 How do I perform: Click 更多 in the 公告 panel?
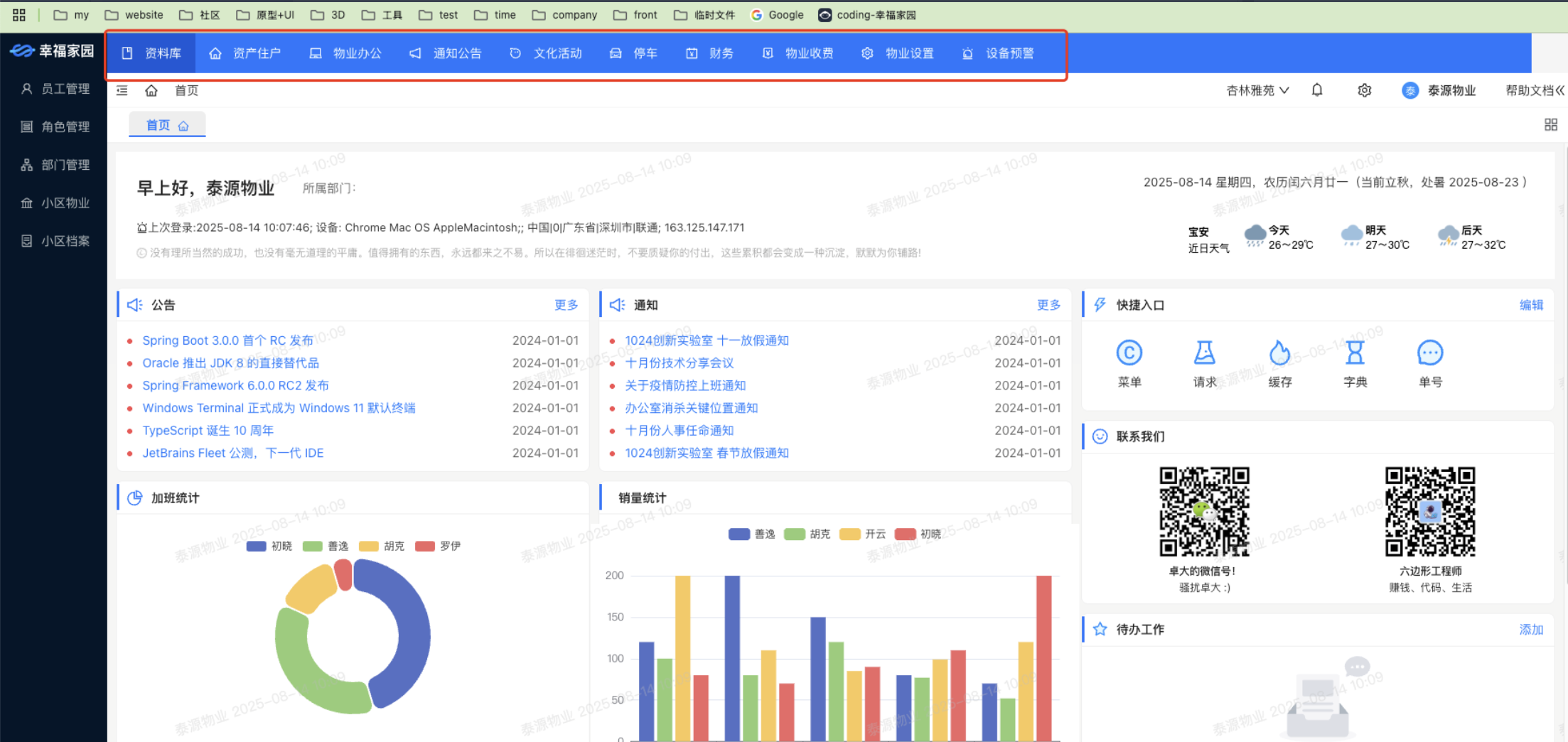coord(566,305)
